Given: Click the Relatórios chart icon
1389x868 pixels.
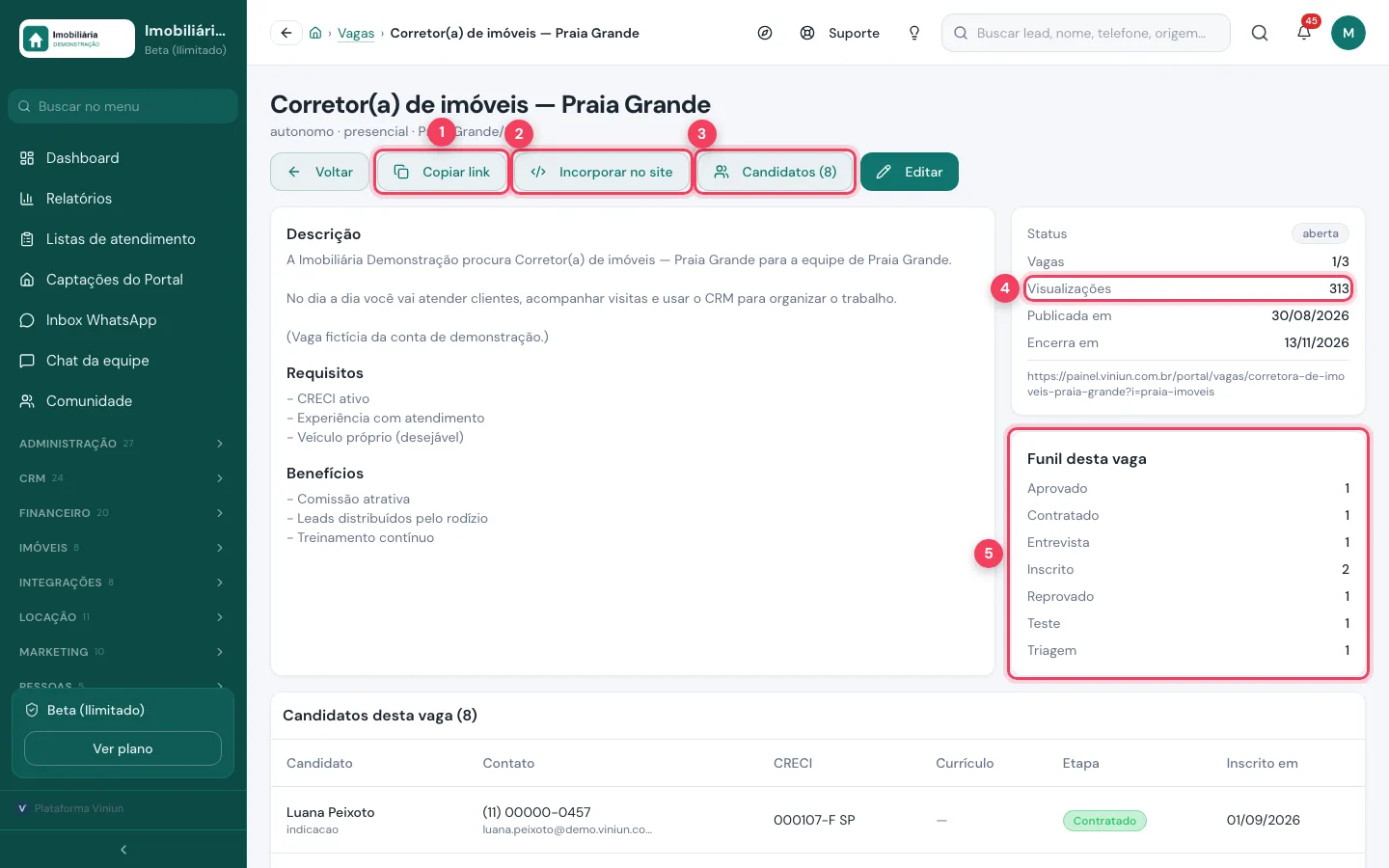Looking at the screenshot, I should tap(27, 199).
